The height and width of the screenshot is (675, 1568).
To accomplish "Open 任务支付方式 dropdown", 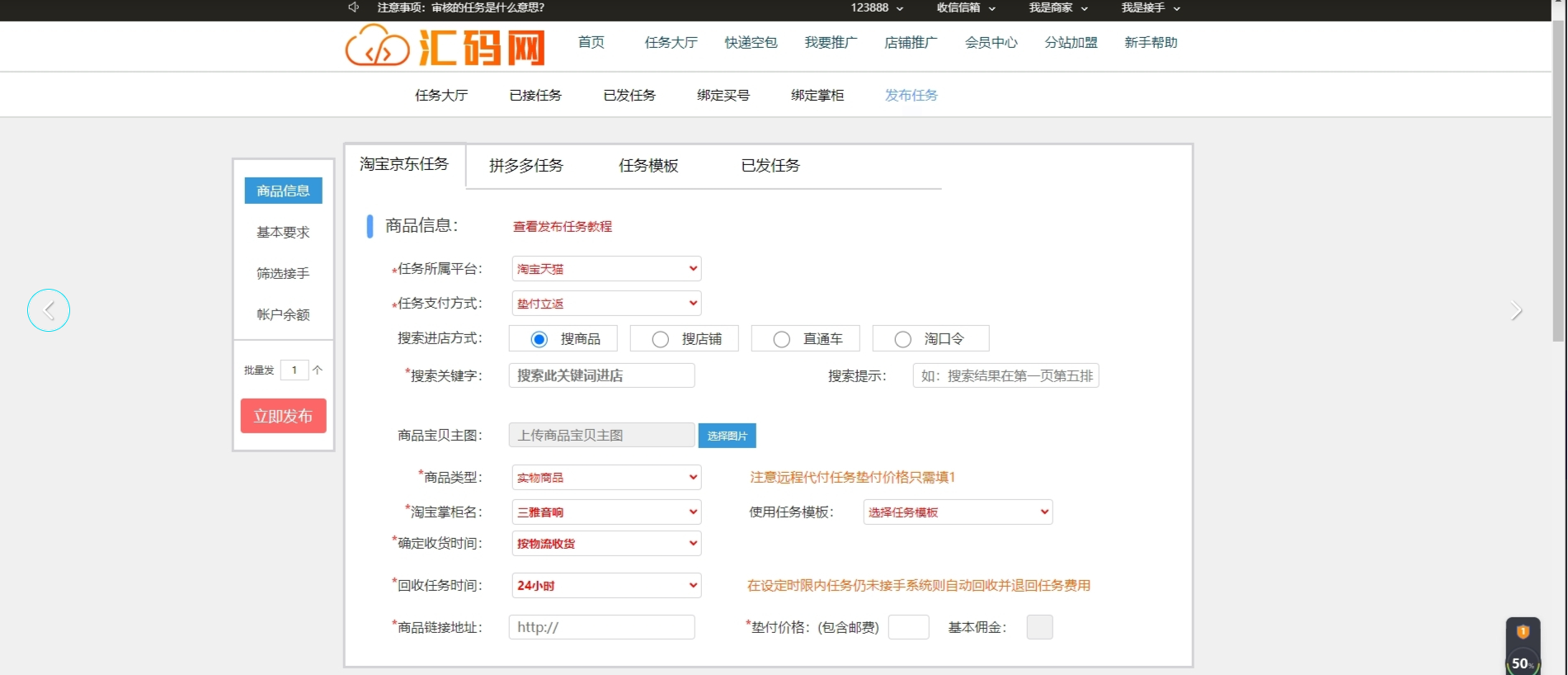I will pyautogui.click(x=606, y=304).
